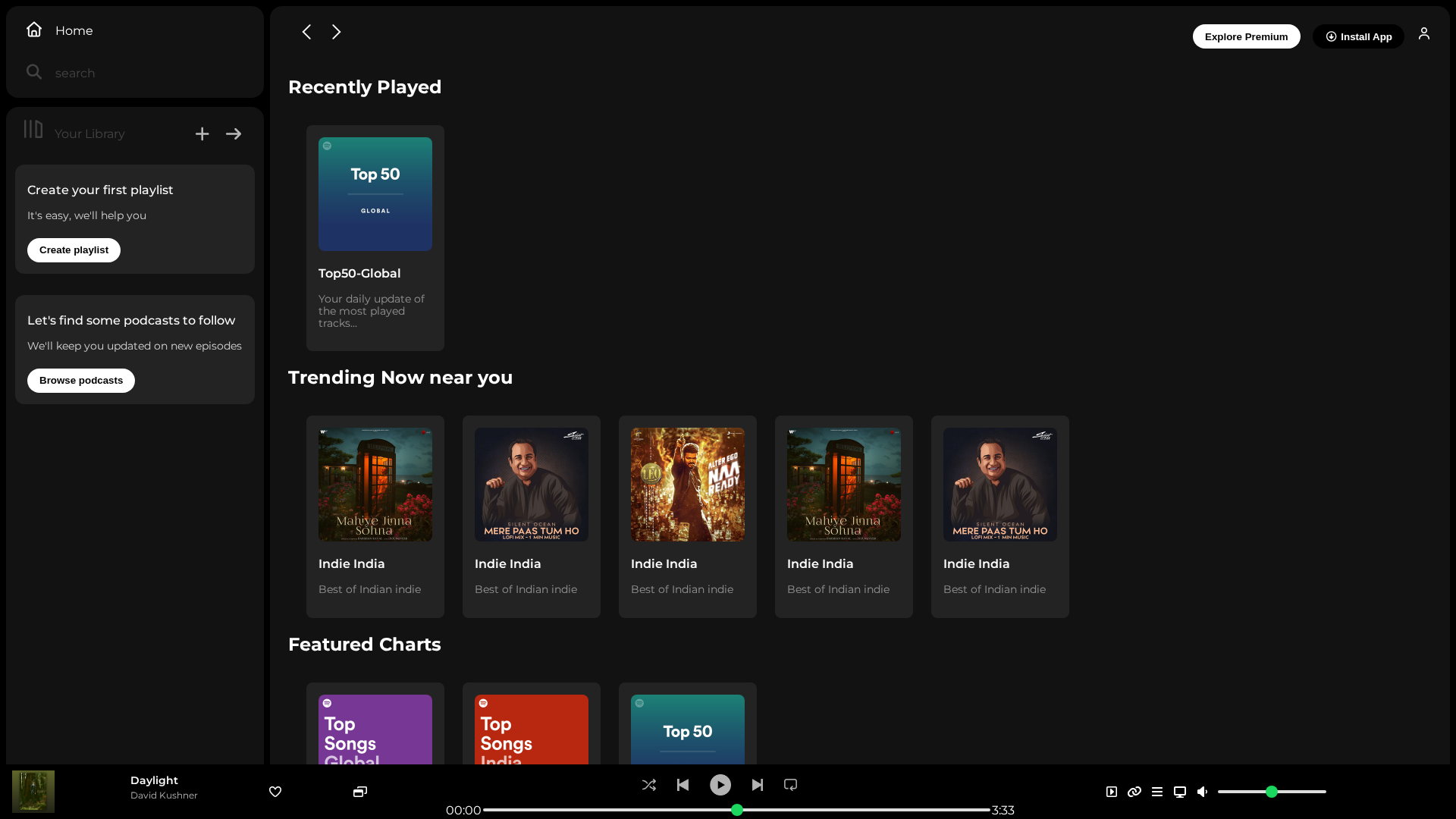Click the Explore Premium button

point(1246,36)
